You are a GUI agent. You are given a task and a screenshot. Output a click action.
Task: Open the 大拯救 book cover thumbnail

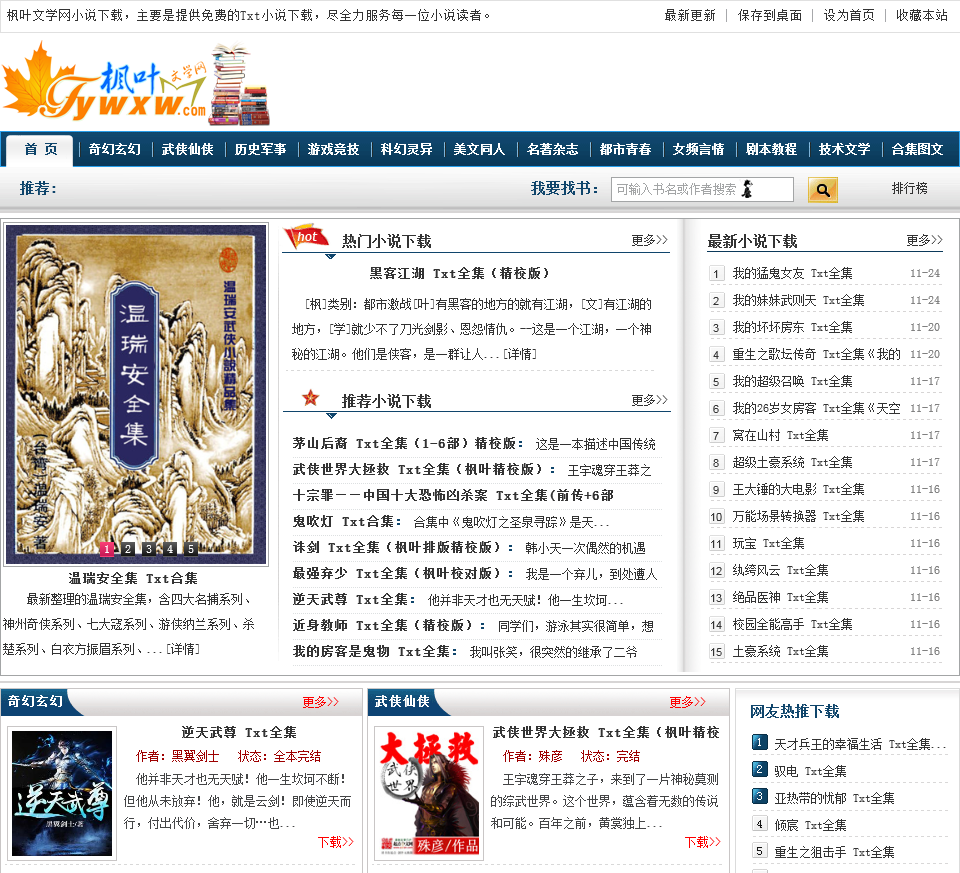429,793
